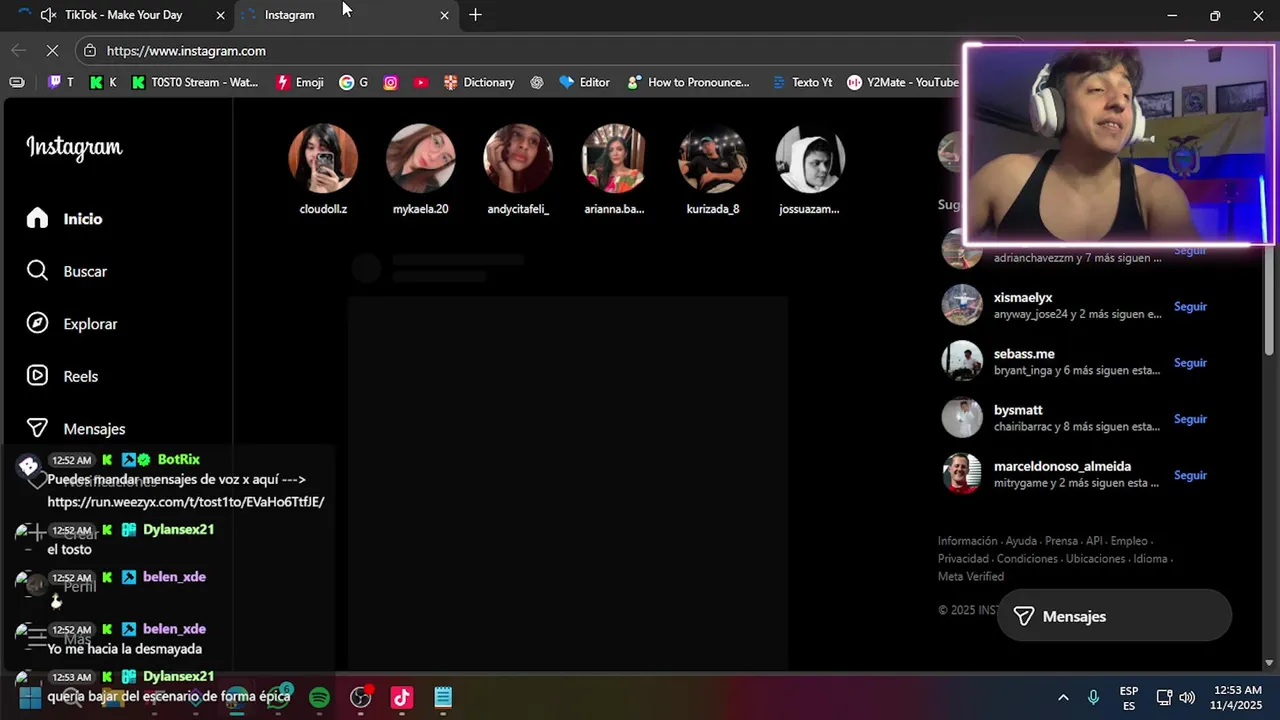
Task: Mute the TikTok tab audio icon
Action: pos(48,15)
